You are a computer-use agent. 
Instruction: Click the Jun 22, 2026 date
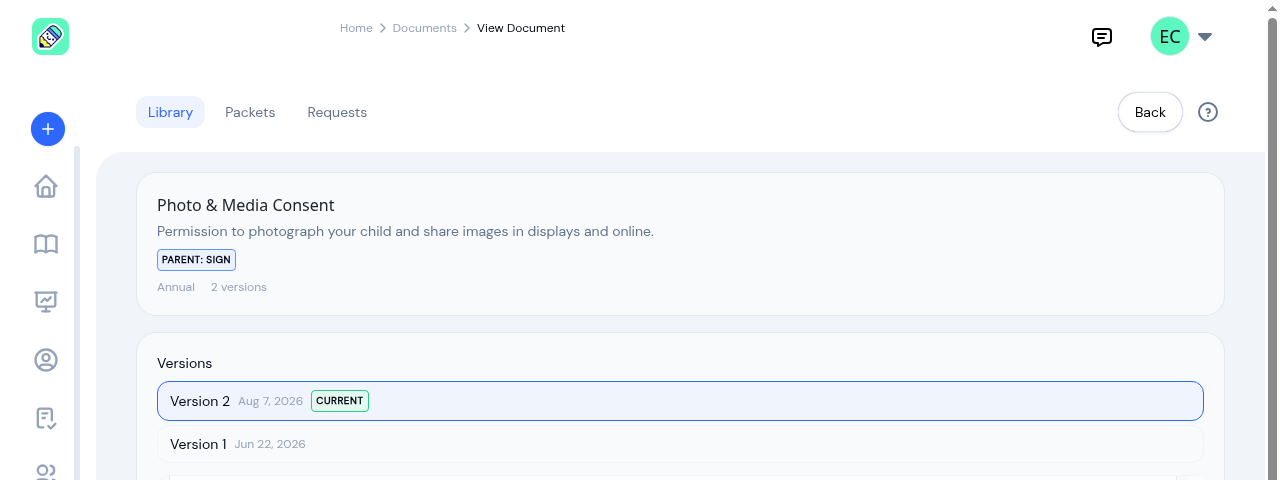(270, 444)
